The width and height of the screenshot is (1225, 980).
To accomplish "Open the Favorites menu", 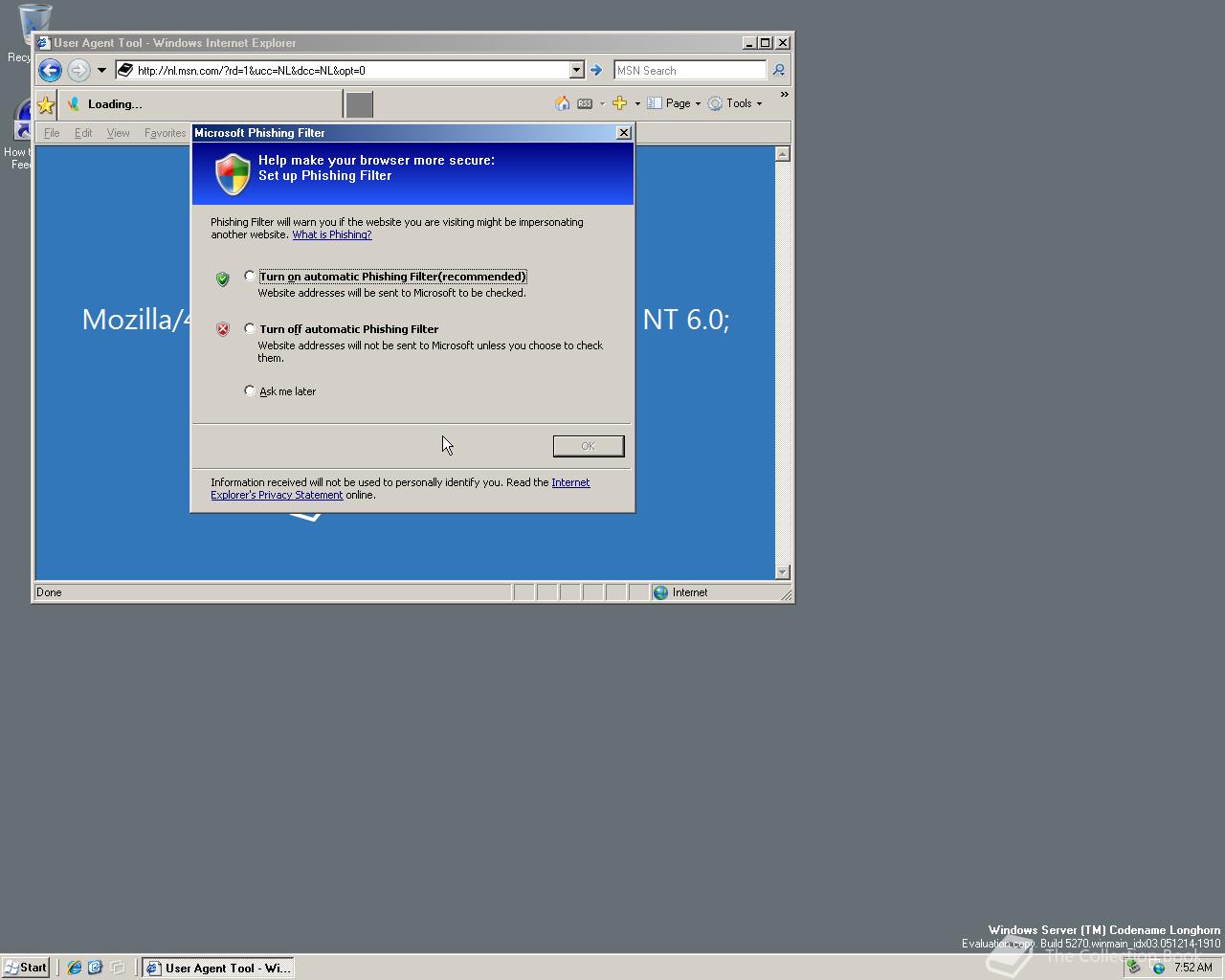I will coord(165,133).
